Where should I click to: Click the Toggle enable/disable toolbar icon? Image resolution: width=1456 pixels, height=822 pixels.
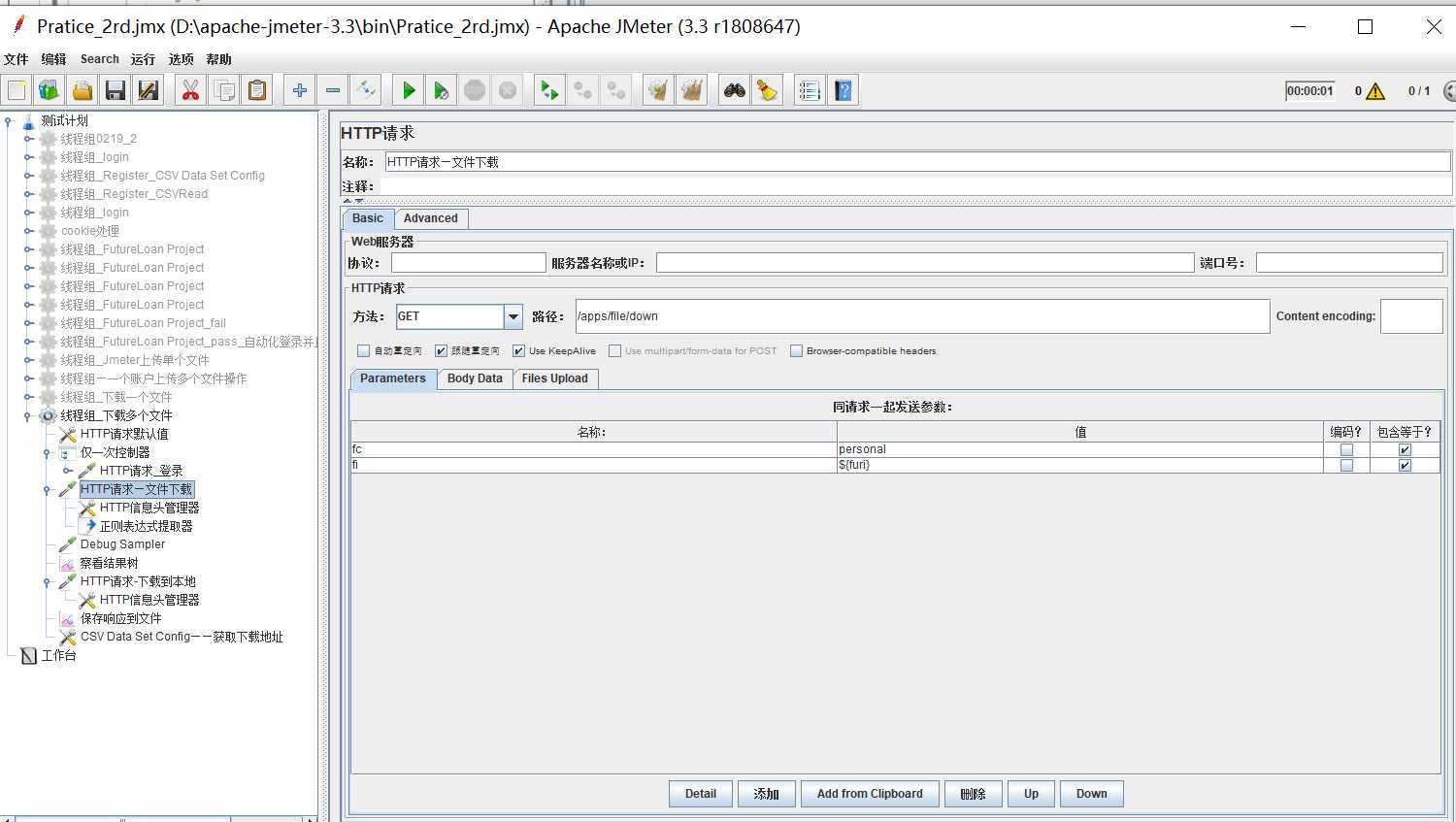click(366, 90)
